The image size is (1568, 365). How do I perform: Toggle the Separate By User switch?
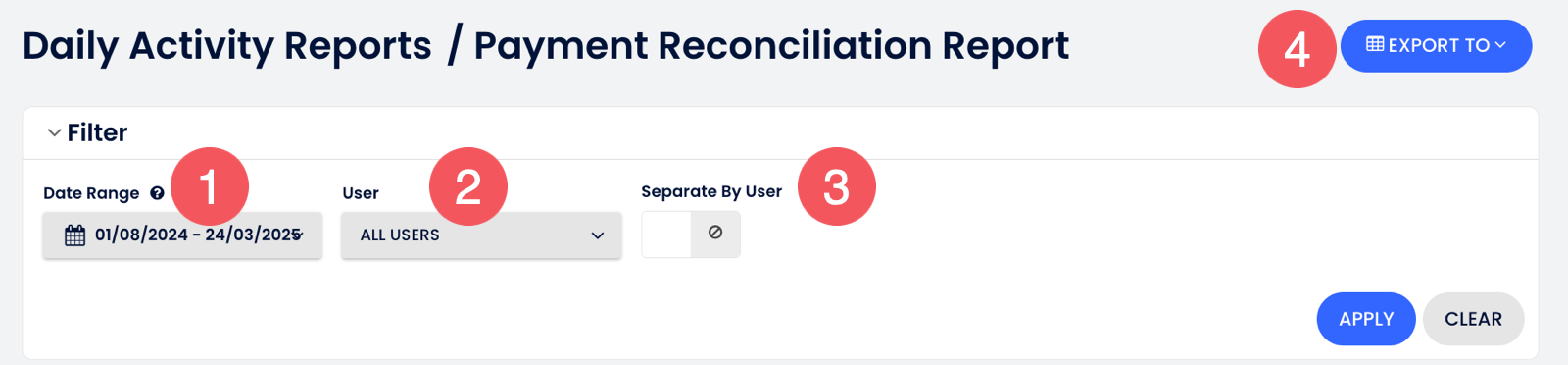click(x=691, y=235)
